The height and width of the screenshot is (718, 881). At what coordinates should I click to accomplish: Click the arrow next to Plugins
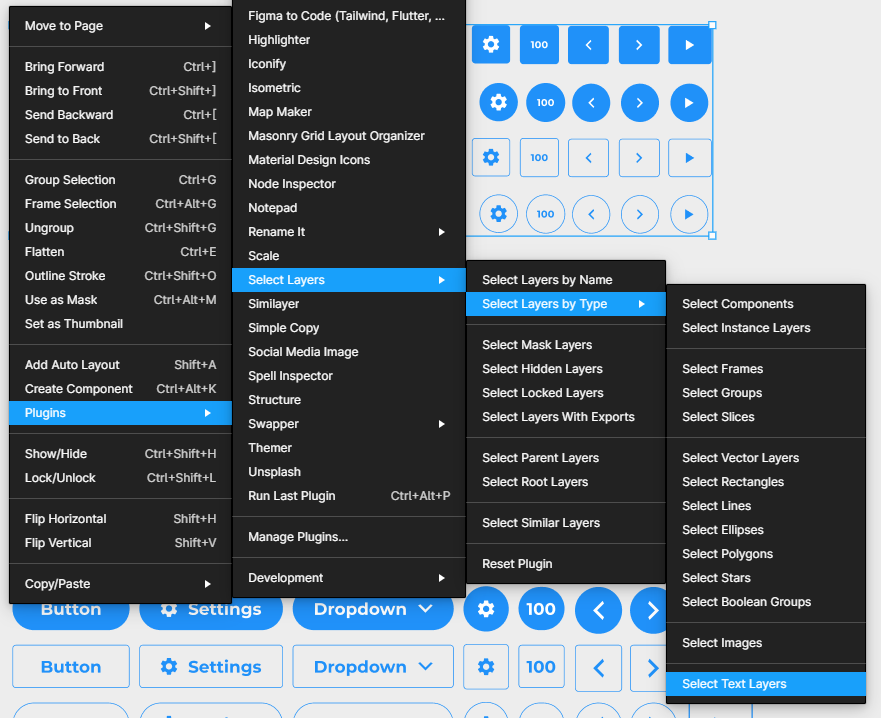click(207, 413)
